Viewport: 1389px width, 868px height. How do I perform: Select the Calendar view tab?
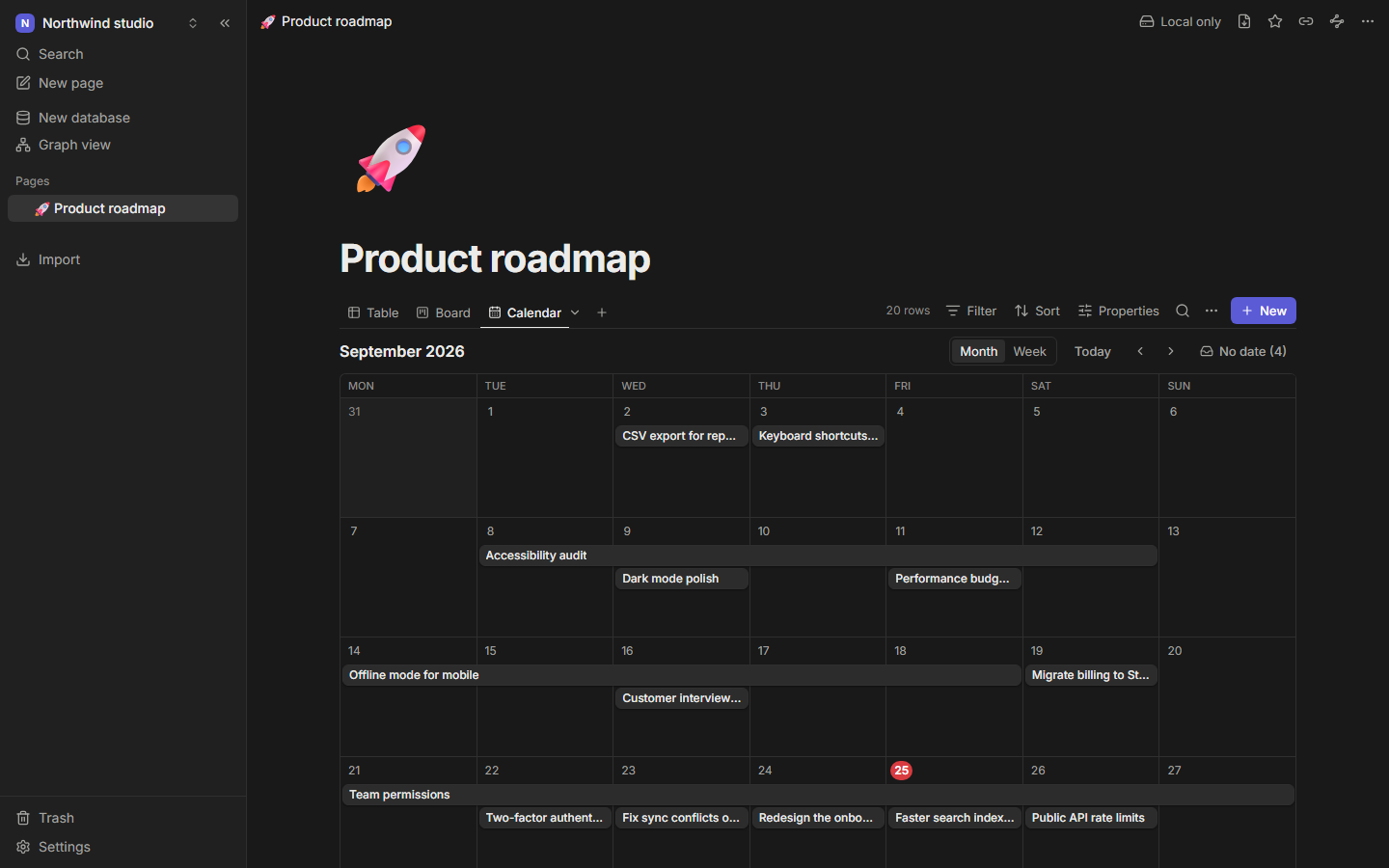pyautogui.click(x=525, y=312)
